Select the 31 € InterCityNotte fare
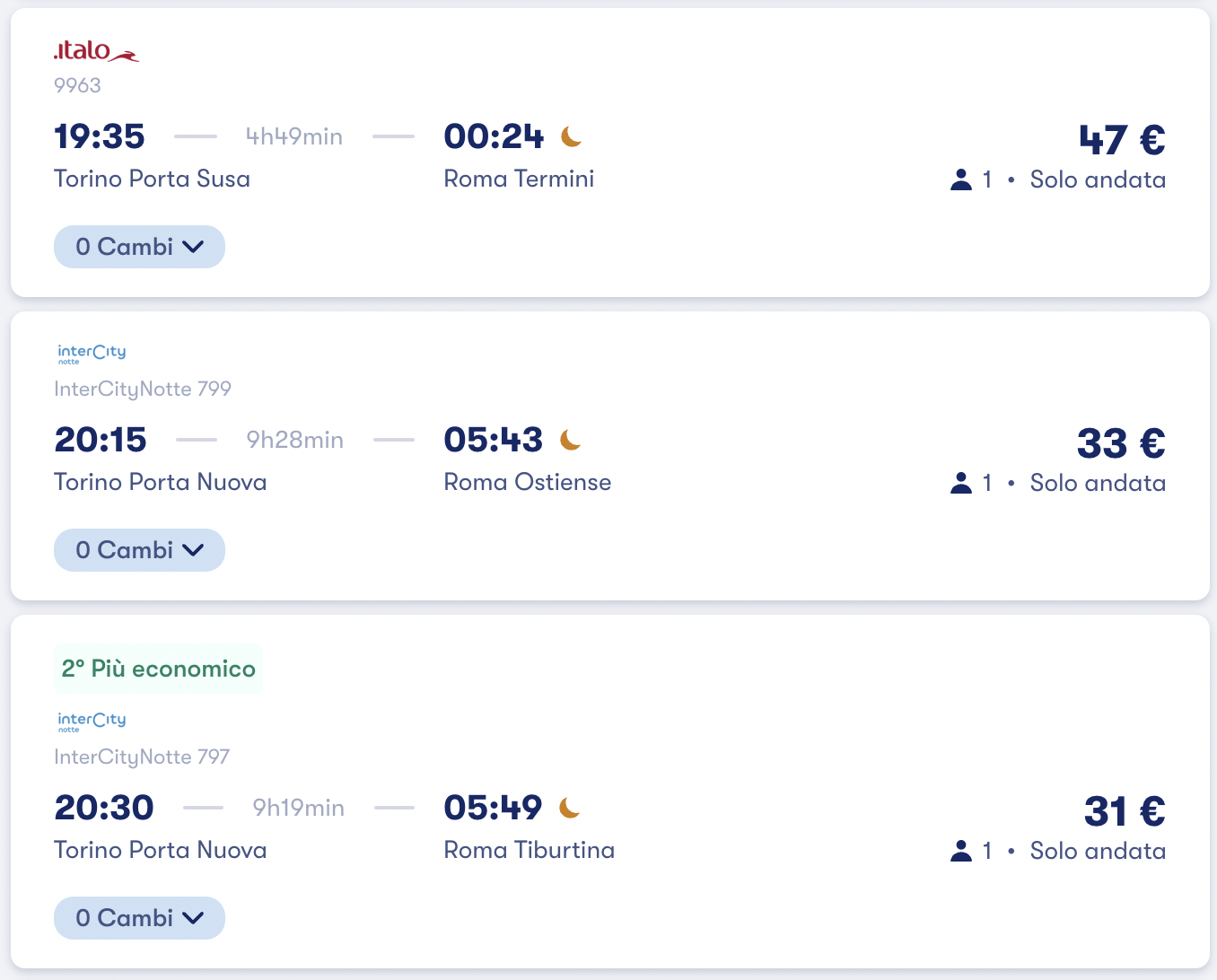Screen dimensions: 1217x980 (1125, 811)
